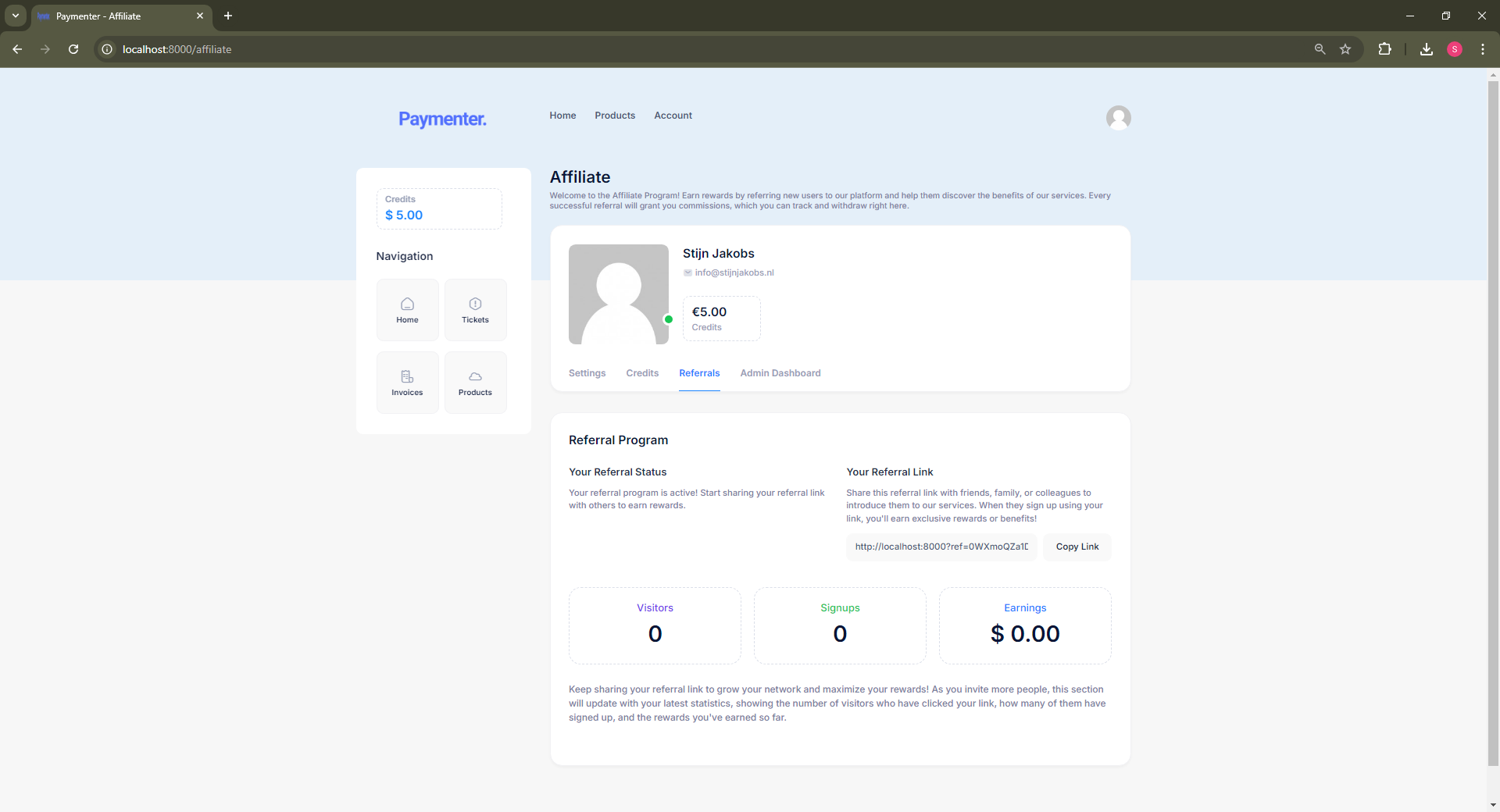Open the tab search dropdown arrow
Image resolution: width=1500 pixels, height=812 pixels.
coord(15,16)
